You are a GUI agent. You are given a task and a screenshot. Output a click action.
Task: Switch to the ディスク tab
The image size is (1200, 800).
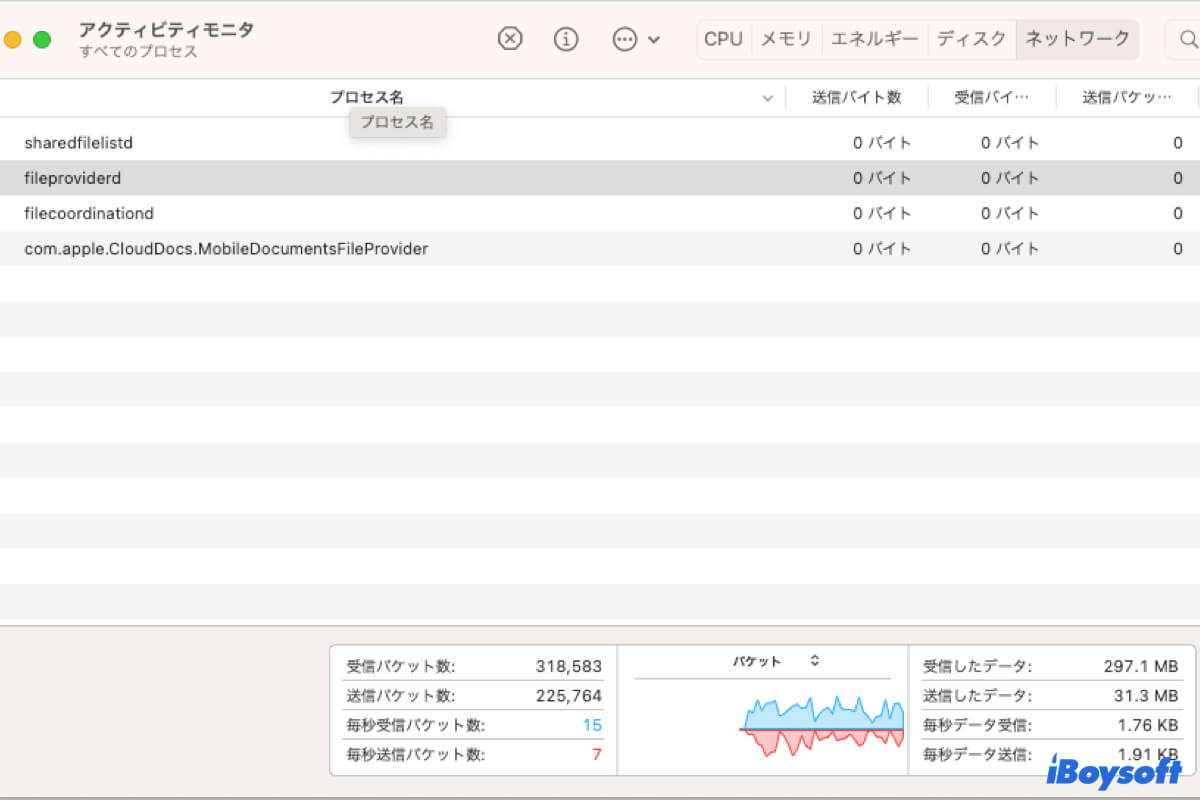tap(972, 39)
